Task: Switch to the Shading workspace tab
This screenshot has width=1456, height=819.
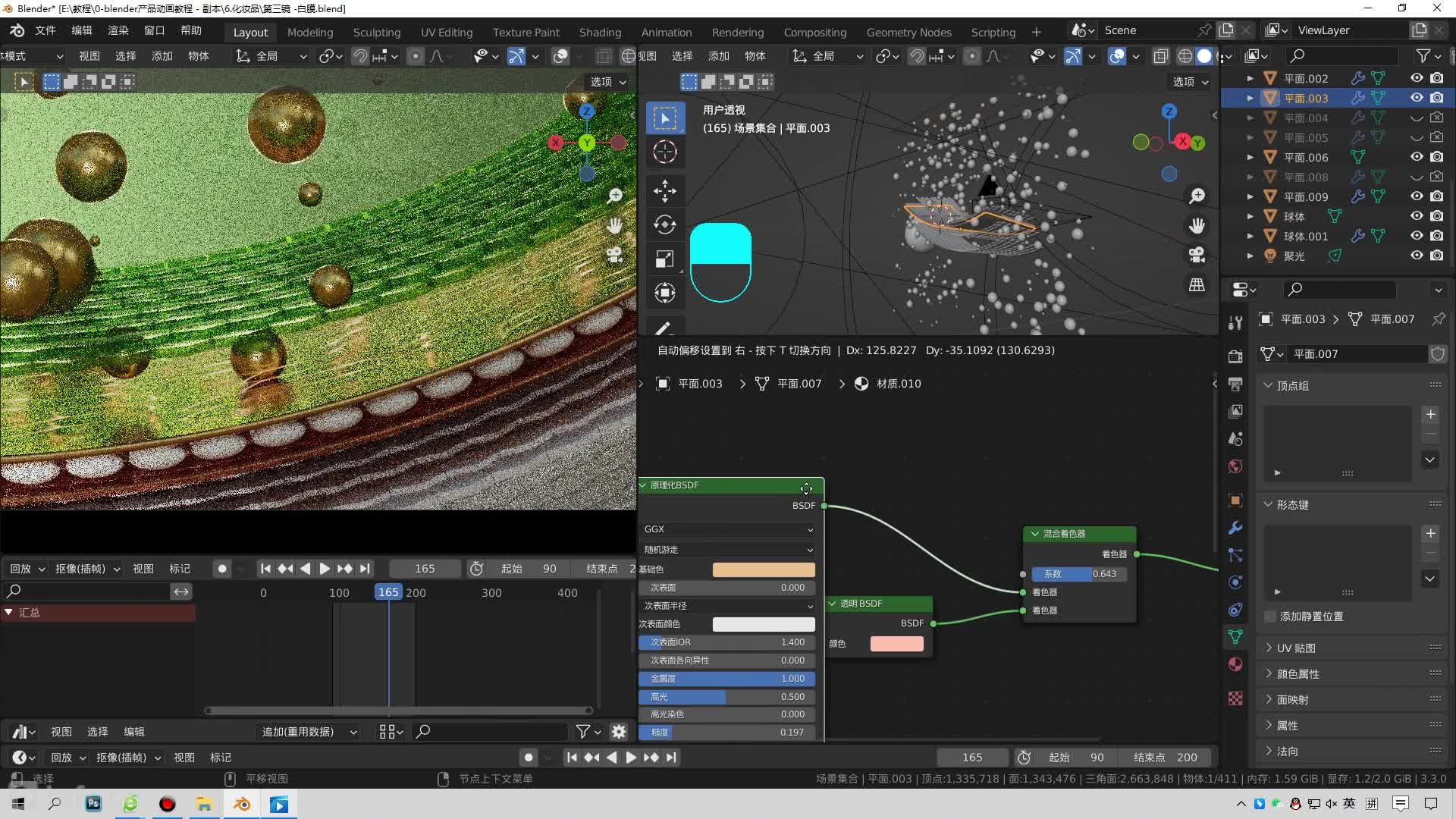Action: coord(600,30)
